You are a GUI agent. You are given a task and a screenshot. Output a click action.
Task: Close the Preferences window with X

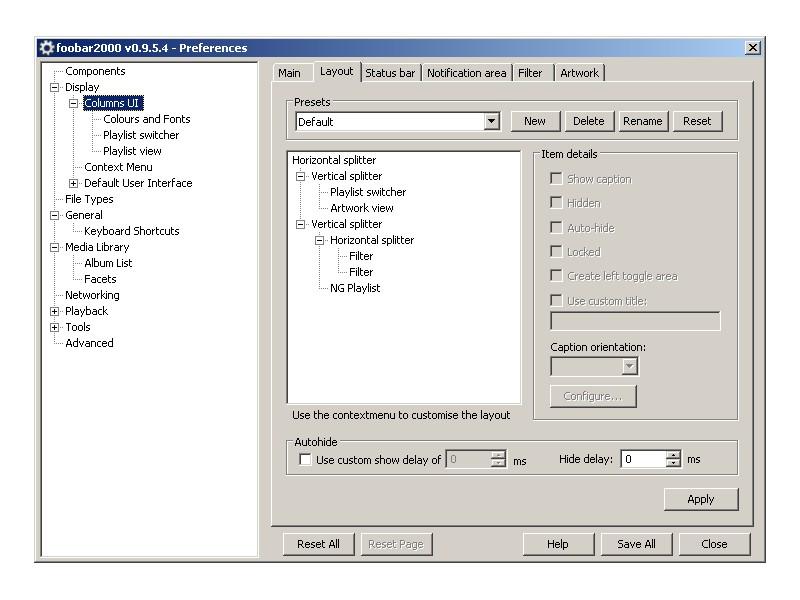[753, 47]
